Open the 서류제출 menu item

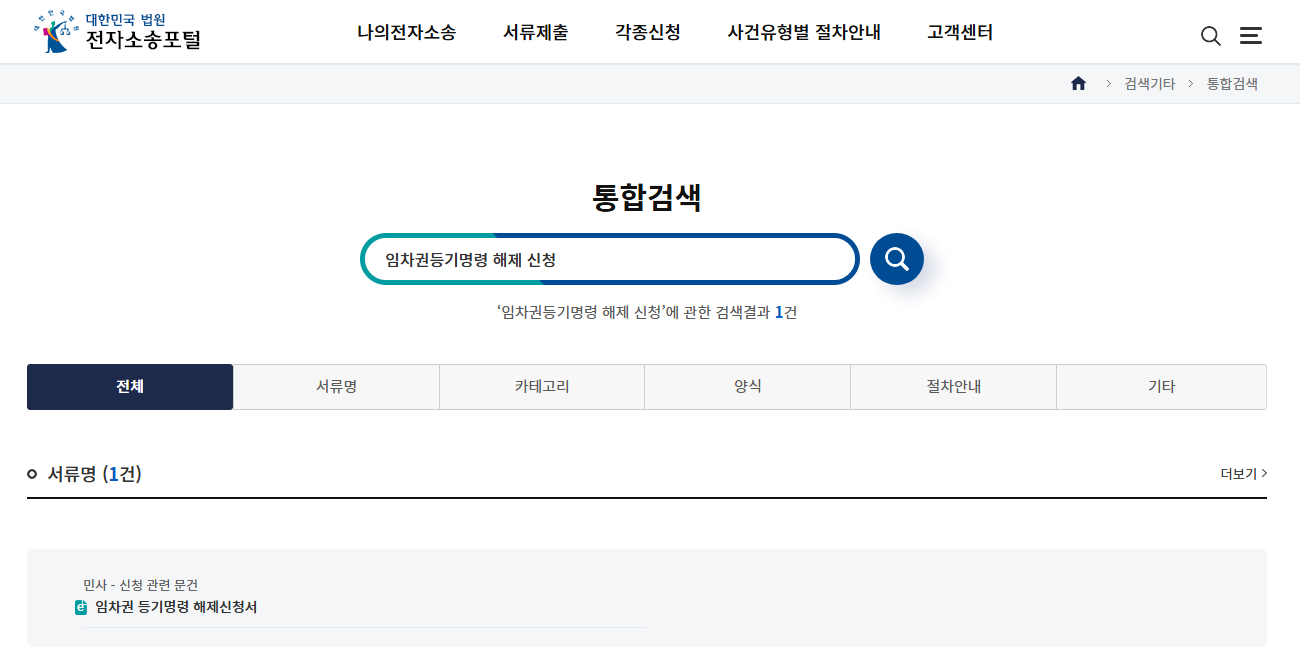[535, 32]
